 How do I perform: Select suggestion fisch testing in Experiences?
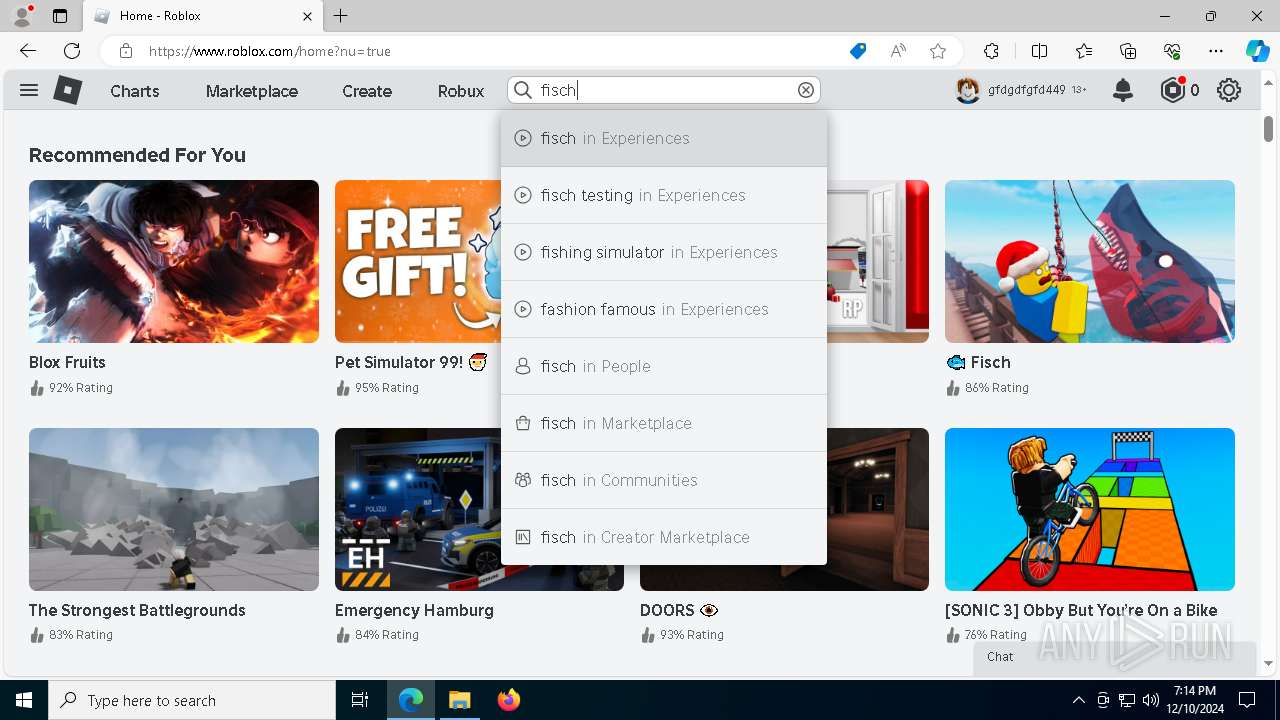(x=664, y=195)
